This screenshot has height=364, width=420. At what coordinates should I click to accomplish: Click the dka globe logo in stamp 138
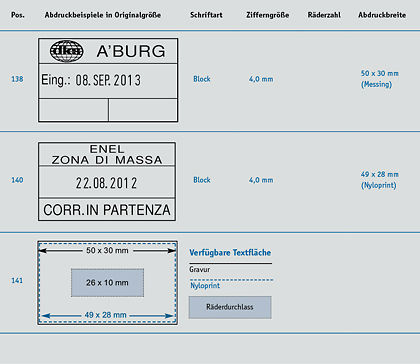pos(66,51)
